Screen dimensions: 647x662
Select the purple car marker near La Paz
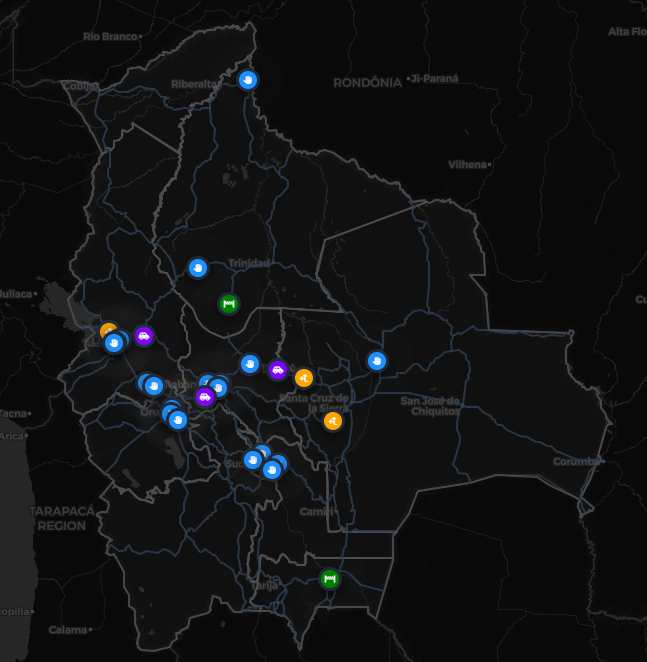tap(144, 336)
